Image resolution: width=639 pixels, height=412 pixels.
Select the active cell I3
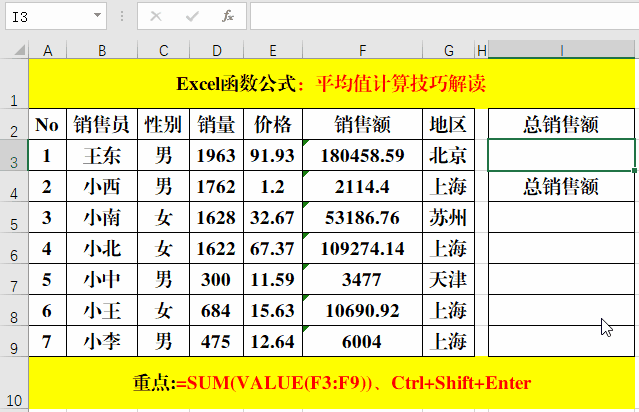tap(561, 155)
